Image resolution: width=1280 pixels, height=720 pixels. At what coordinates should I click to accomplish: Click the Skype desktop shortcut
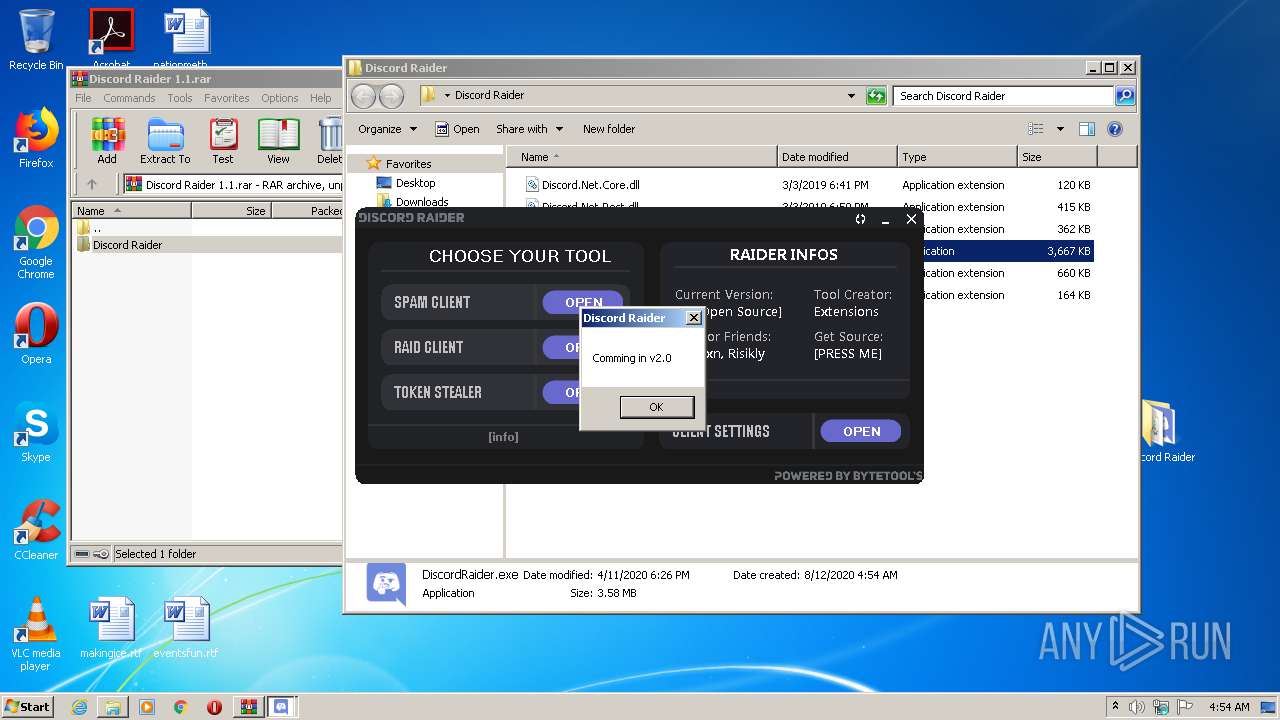[36, 433]
